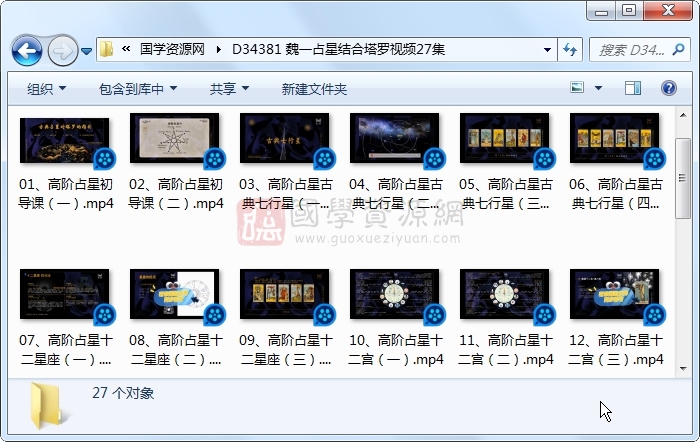This screenshot has height=442, width=700.
Task: Select video thumbnail 12、高阶占星十二宫（三）
Action: coord(615,294)
